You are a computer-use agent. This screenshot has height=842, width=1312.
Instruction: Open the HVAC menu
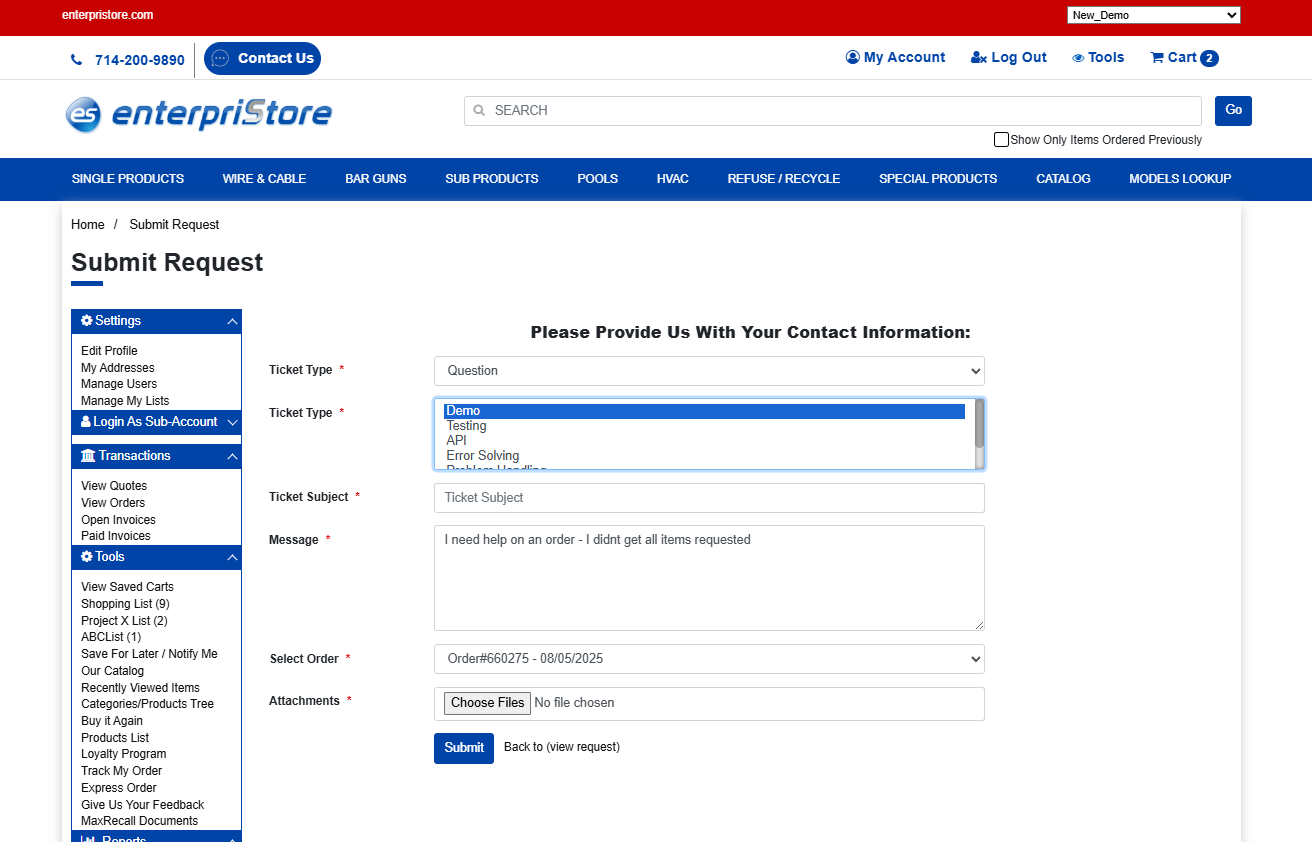pyautogui.click(x=673, y=179)
